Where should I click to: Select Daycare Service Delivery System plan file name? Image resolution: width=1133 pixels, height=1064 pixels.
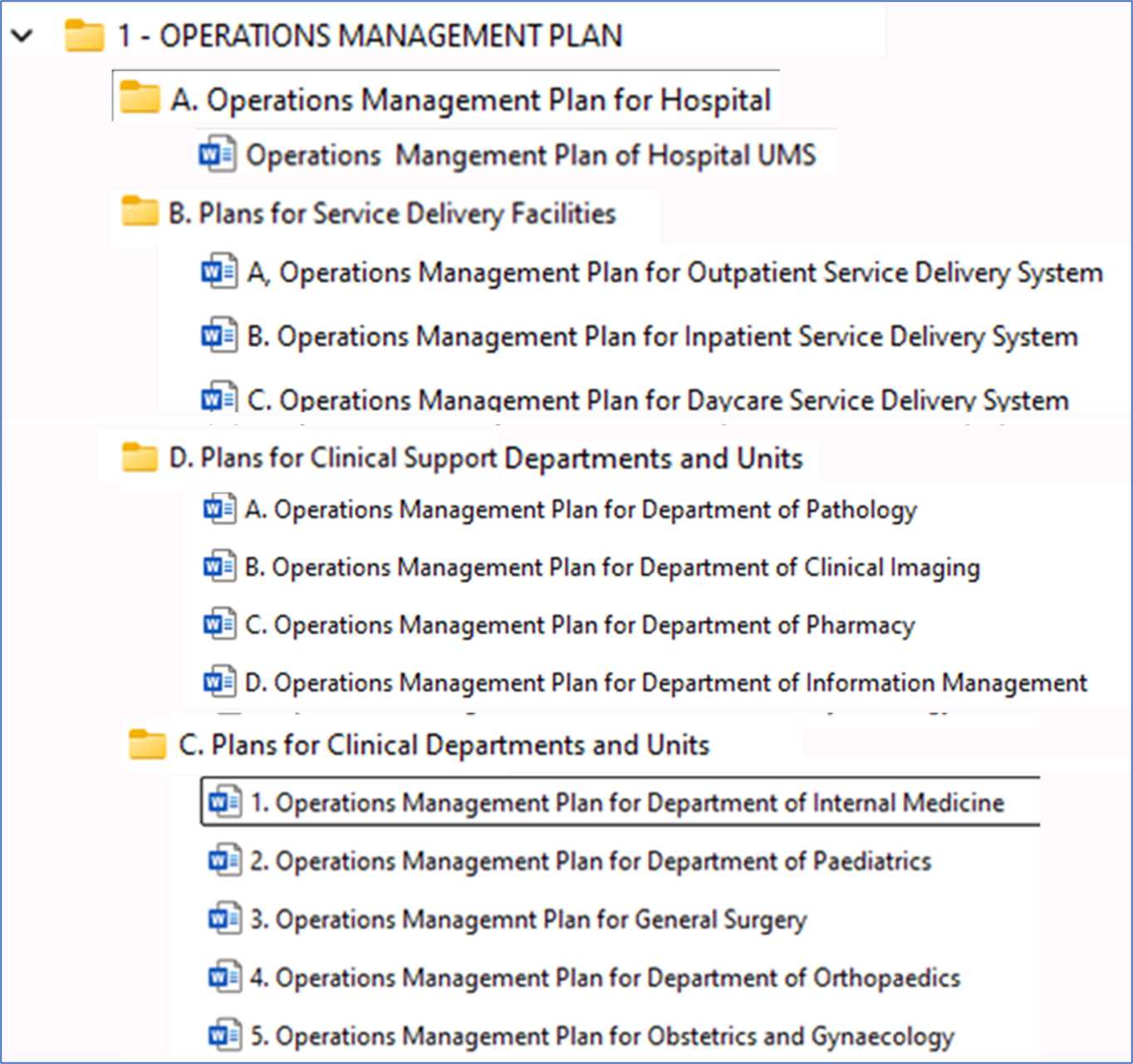[657, 400]
